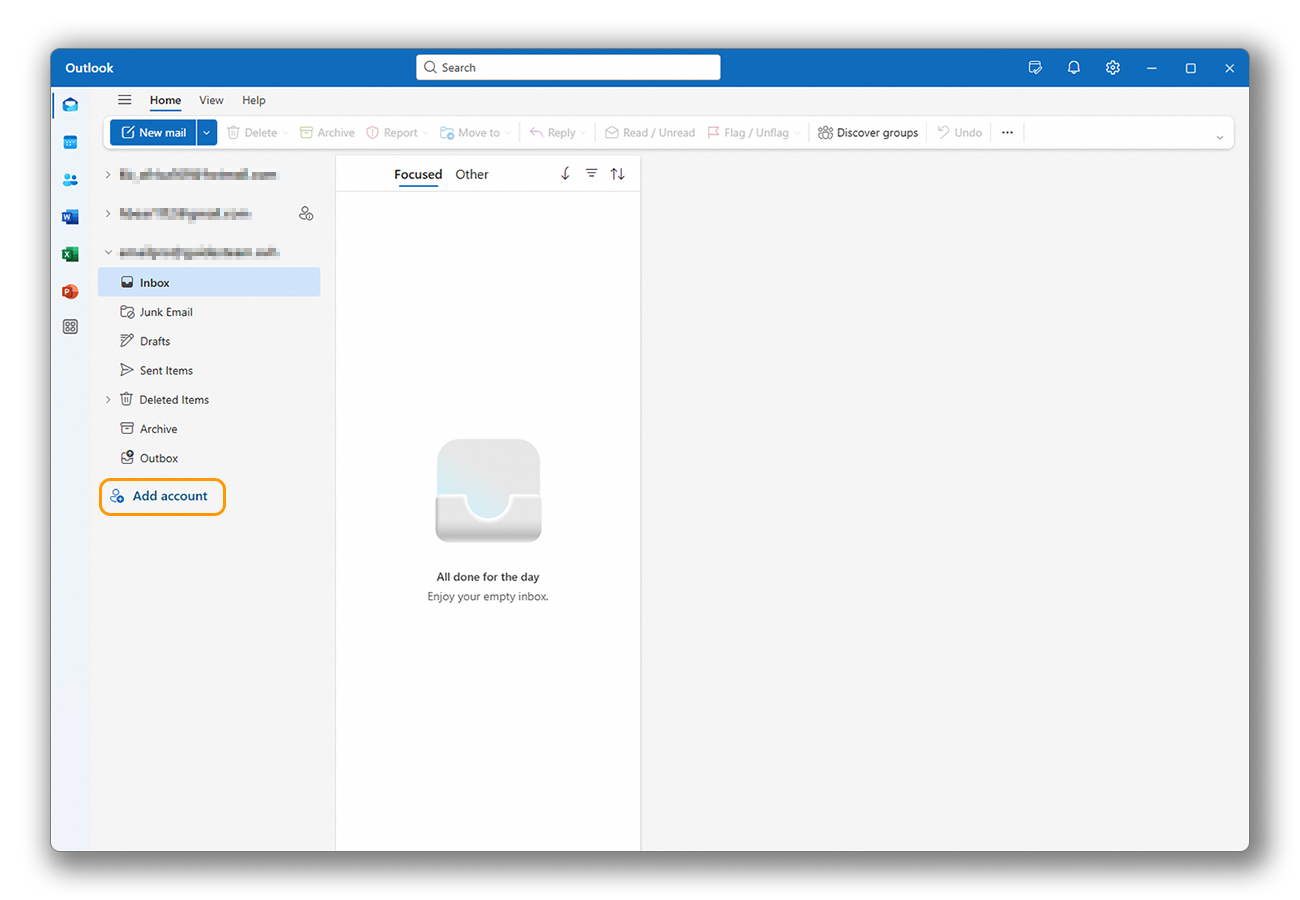This screenshot has width=1300, height=900.
Task: Open the filter icon in message list
Action: click(591, 174)
